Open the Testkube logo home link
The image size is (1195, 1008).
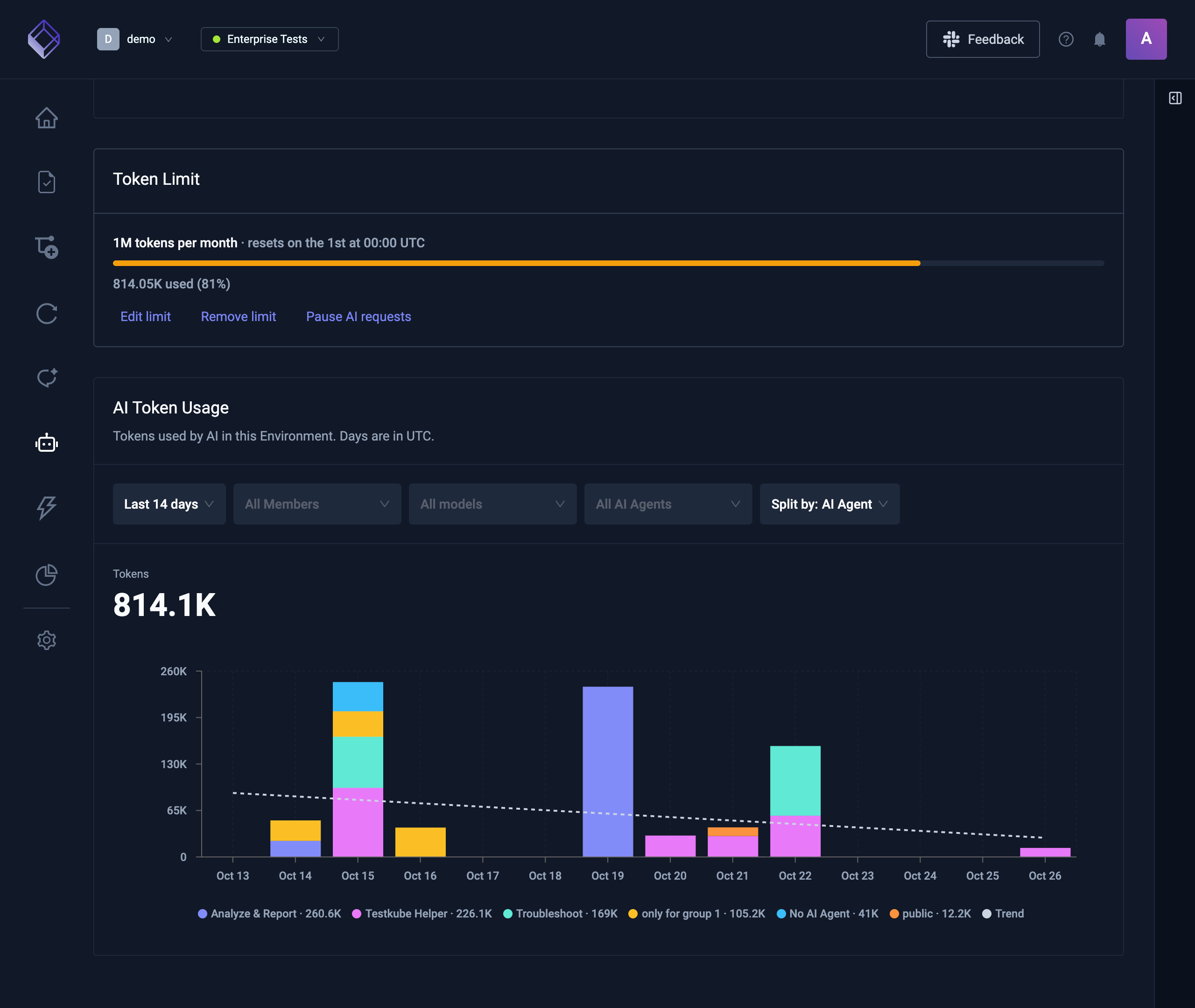(x=44, y=39)
